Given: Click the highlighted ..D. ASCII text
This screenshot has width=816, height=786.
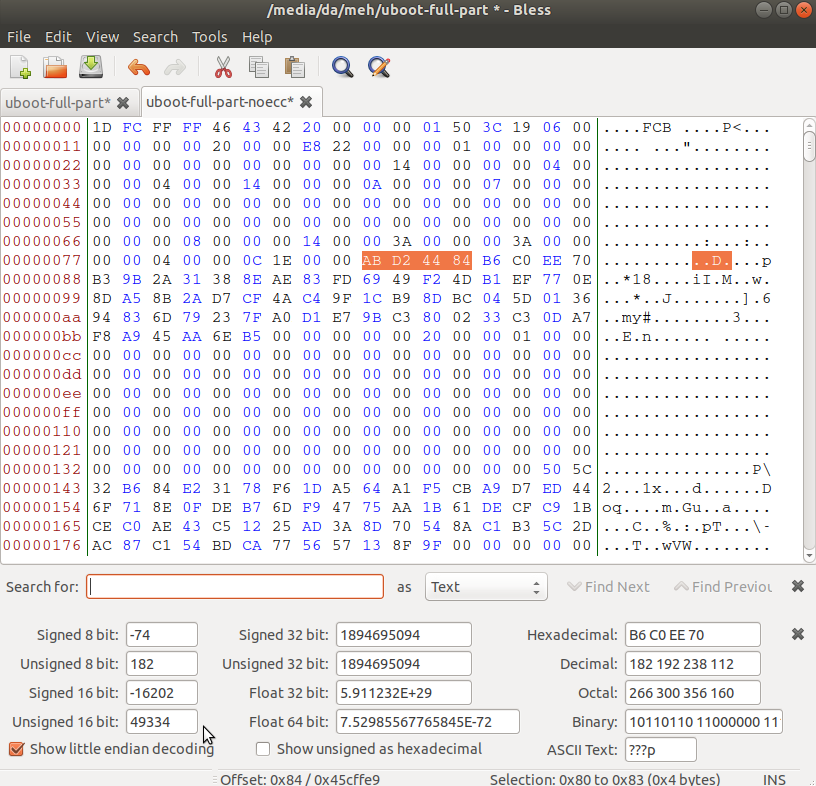Looking at the screenshot, I should click(x=712, y=260).
